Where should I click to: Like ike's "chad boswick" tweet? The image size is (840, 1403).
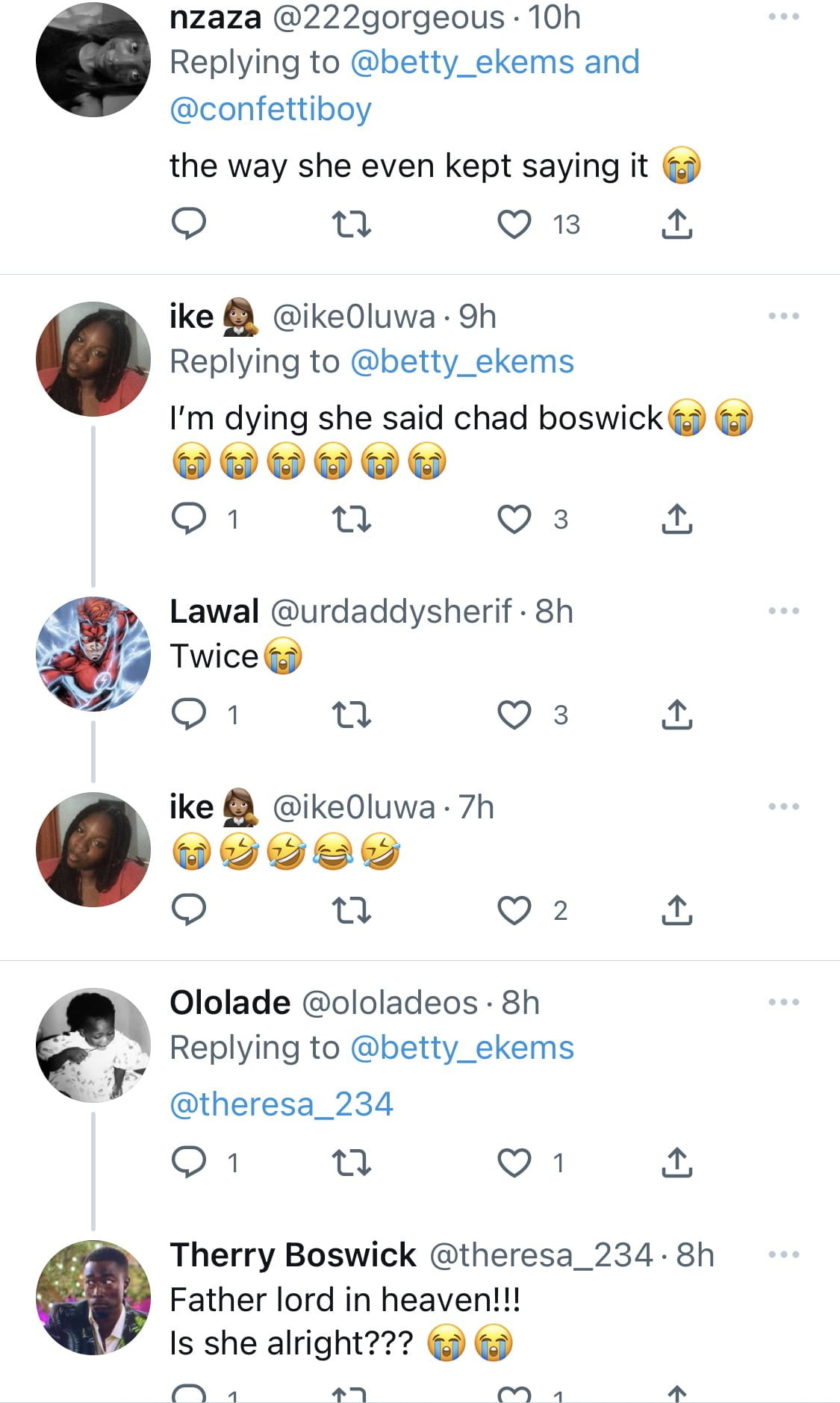pos(514,519)
